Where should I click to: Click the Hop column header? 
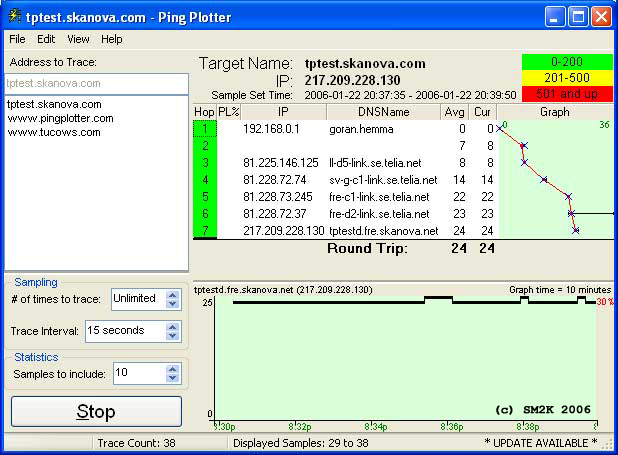205,112
